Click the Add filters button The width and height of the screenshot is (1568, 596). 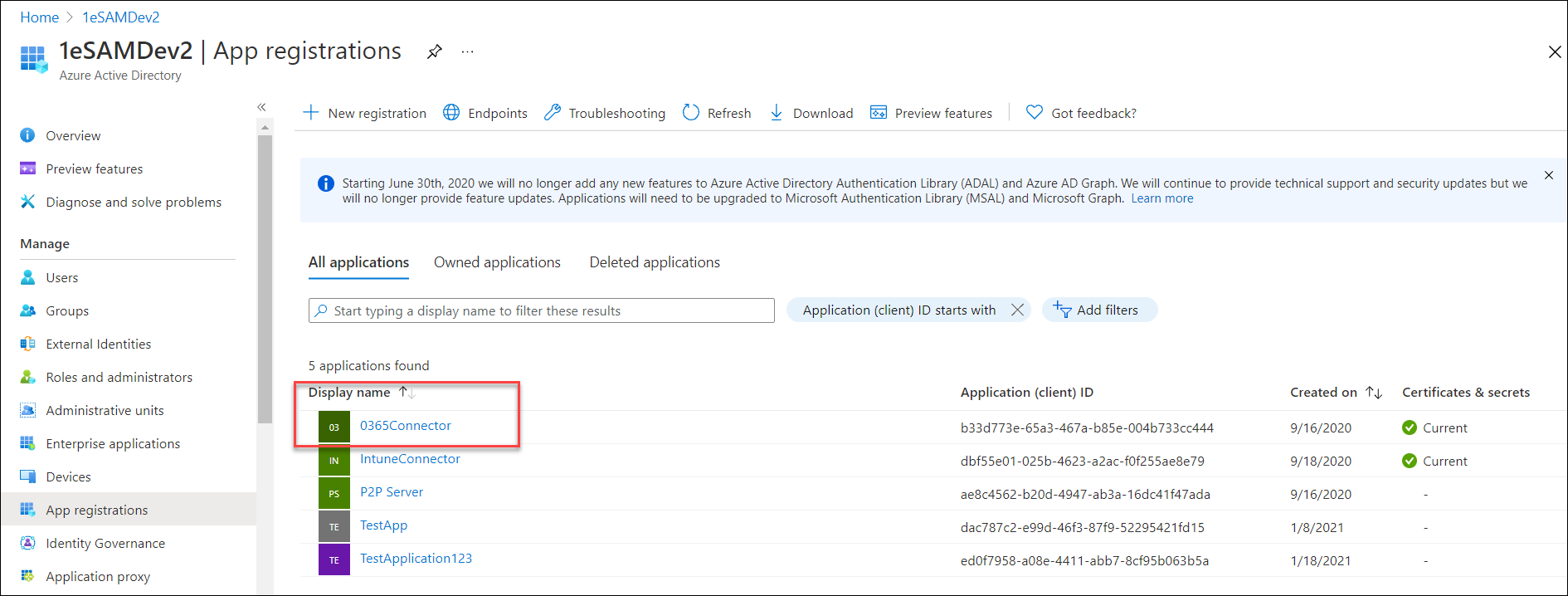click(x=1099, y=310)
